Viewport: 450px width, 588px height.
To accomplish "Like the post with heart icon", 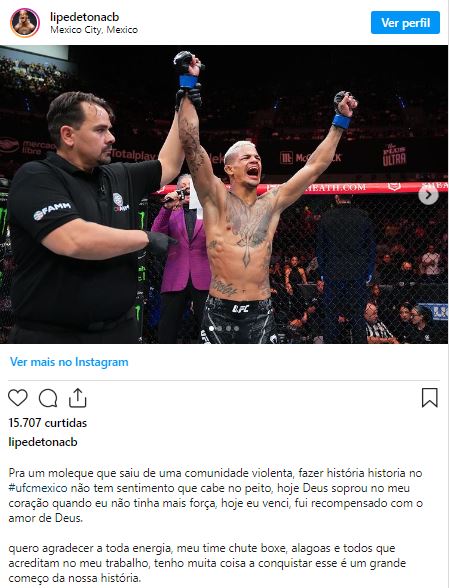I will coord(18,398).
